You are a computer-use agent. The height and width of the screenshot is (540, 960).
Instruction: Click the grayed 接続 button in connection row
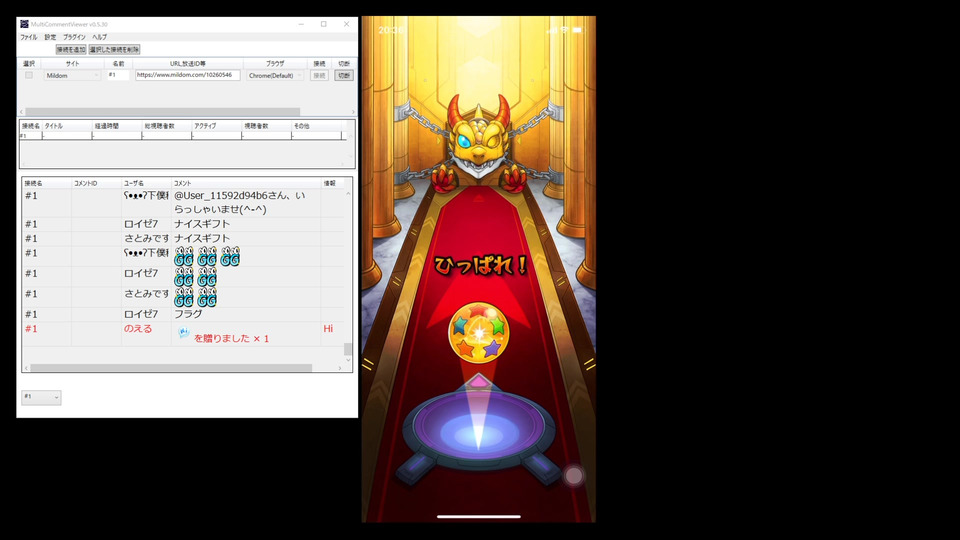[x=320, y=75]
